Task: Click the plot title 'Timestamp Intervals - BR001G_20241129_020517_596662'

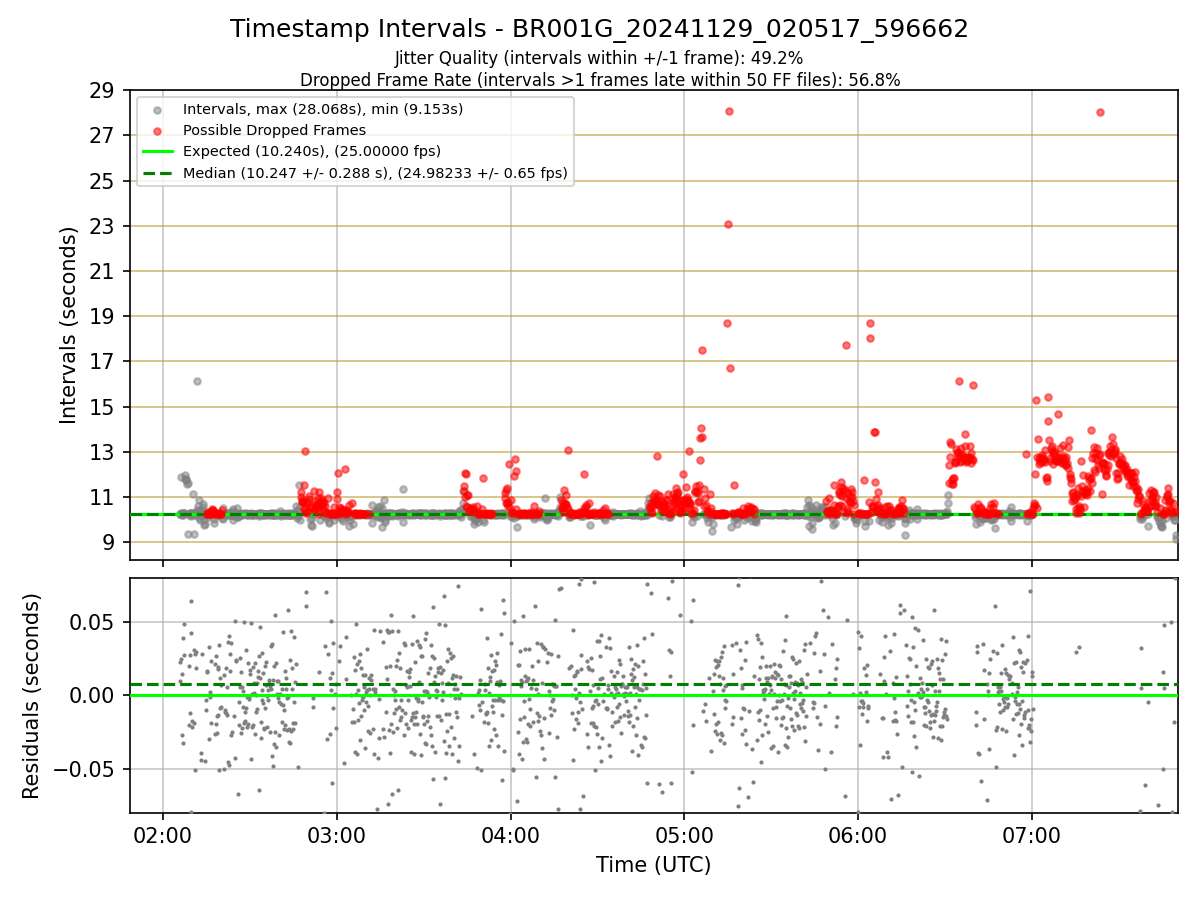Action: [599, 29]
